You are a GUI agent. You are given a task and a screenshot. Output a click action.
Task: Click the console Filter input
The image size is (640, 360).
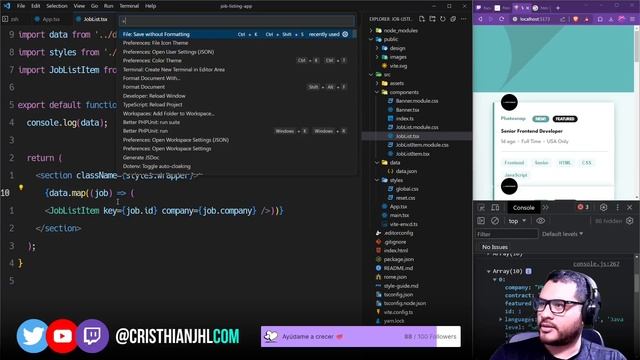507,234
